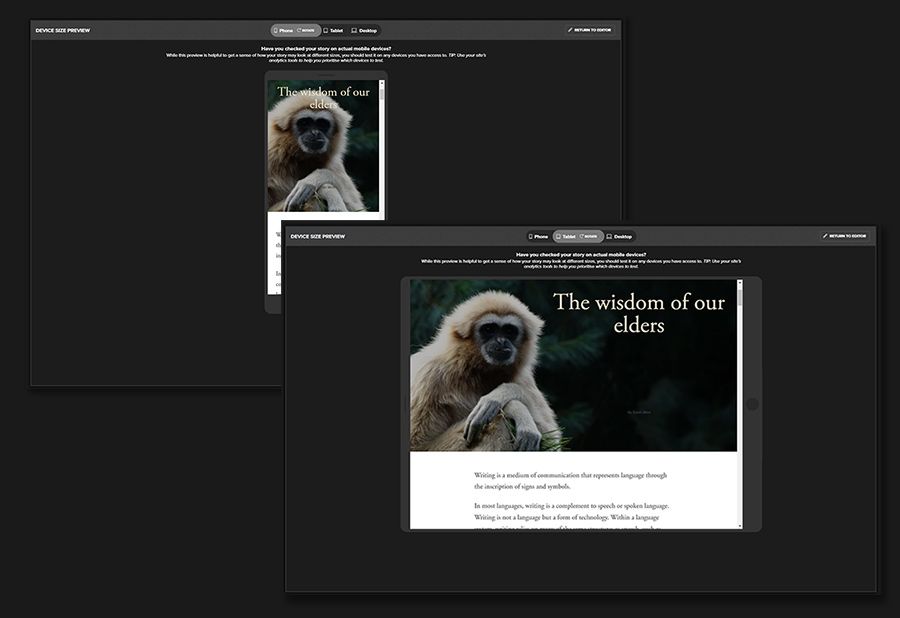Click the scroll up arrow in tablet preview
The image size is (900, 618).
click(x=740, y=283)
